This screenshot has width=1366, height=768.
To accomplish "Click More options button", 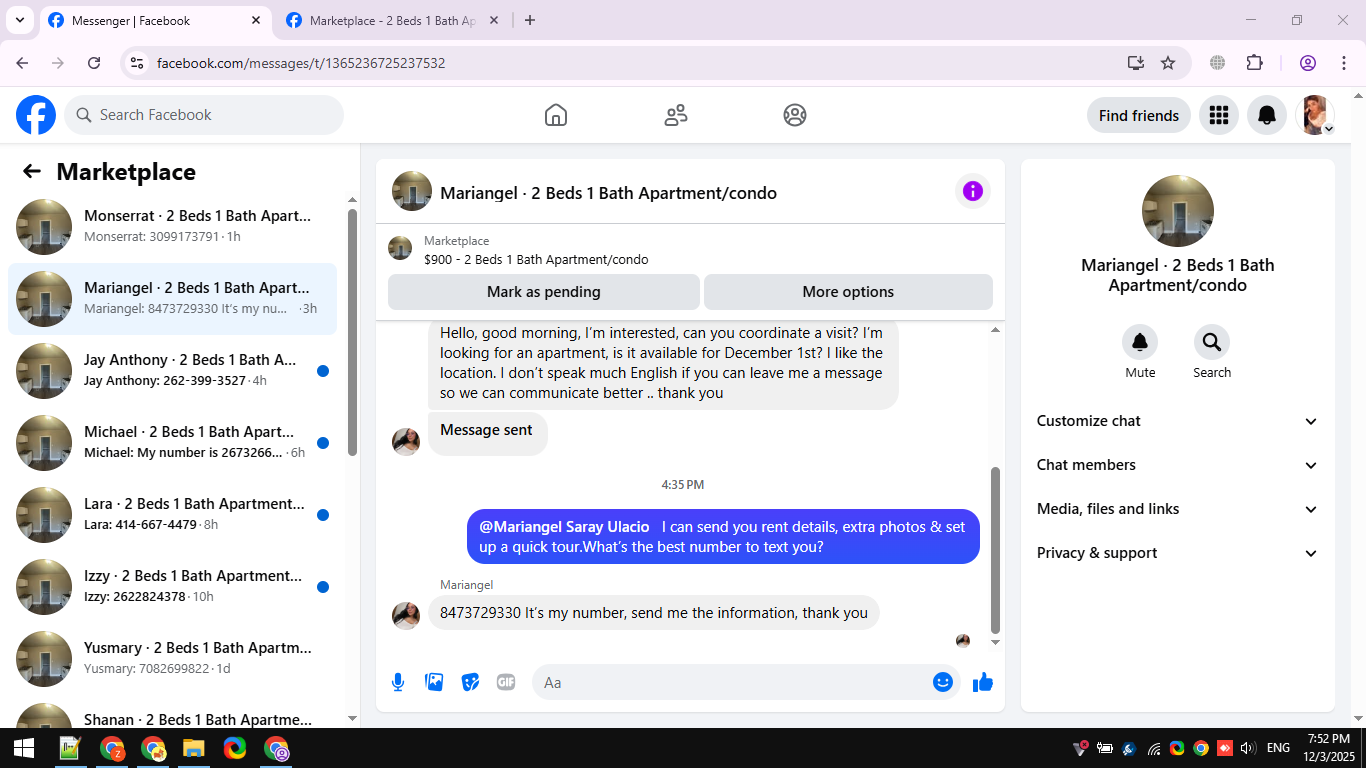I will pyautogui.click(x=848, y=292).
